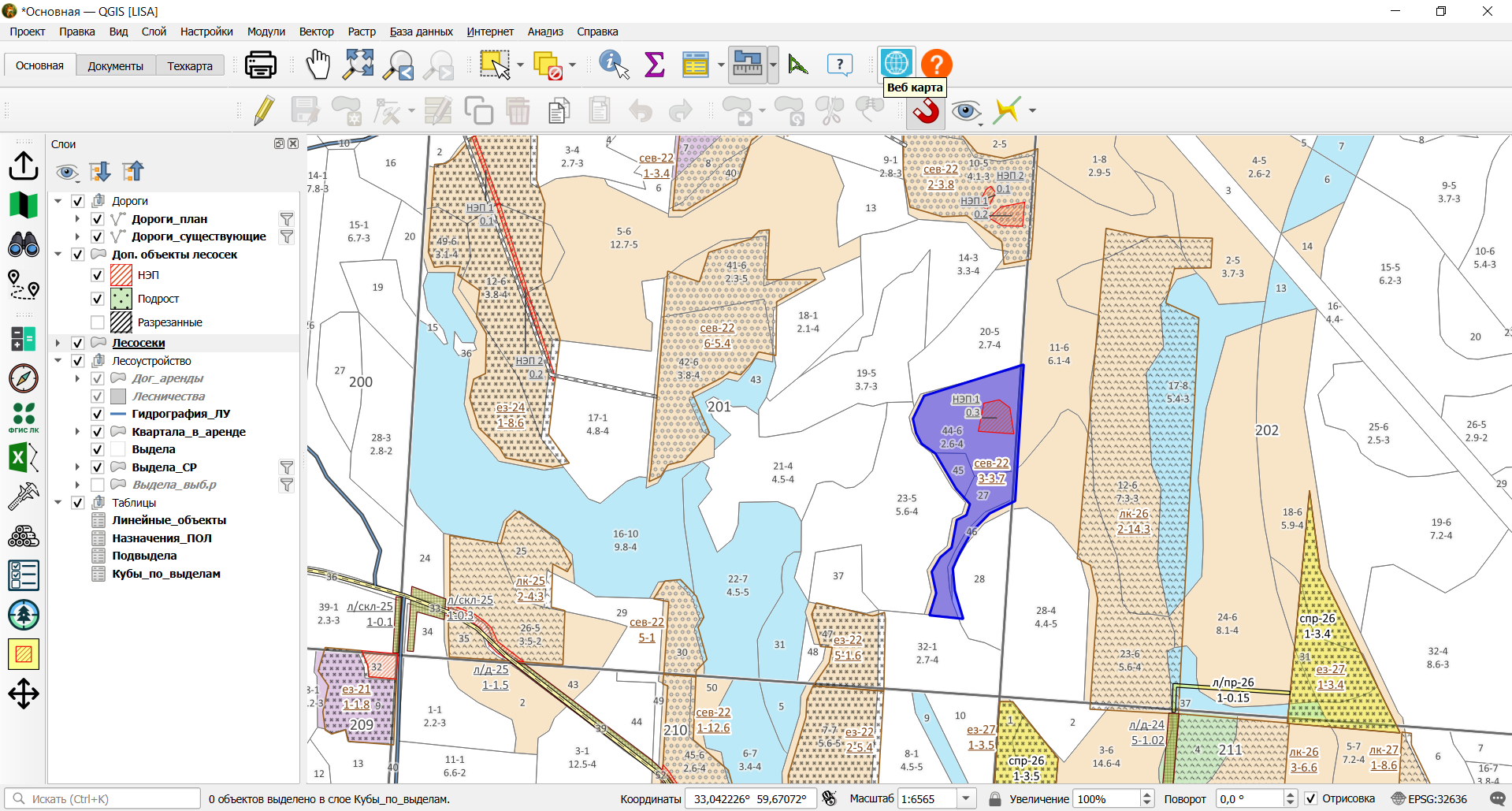The width and height of the screenshot is (1512, 811).
Task: Enable the Разрезанные layer checkbox
Action: point(98,322)
